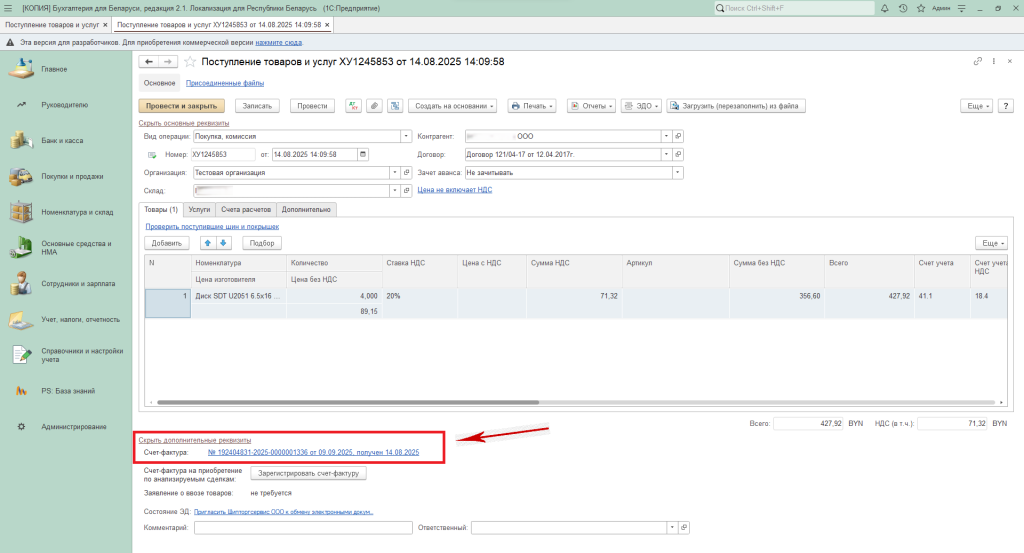Click the paperclip attached files icon
Viewport: 1024px width, 553px height.
[x=374, y=106]
